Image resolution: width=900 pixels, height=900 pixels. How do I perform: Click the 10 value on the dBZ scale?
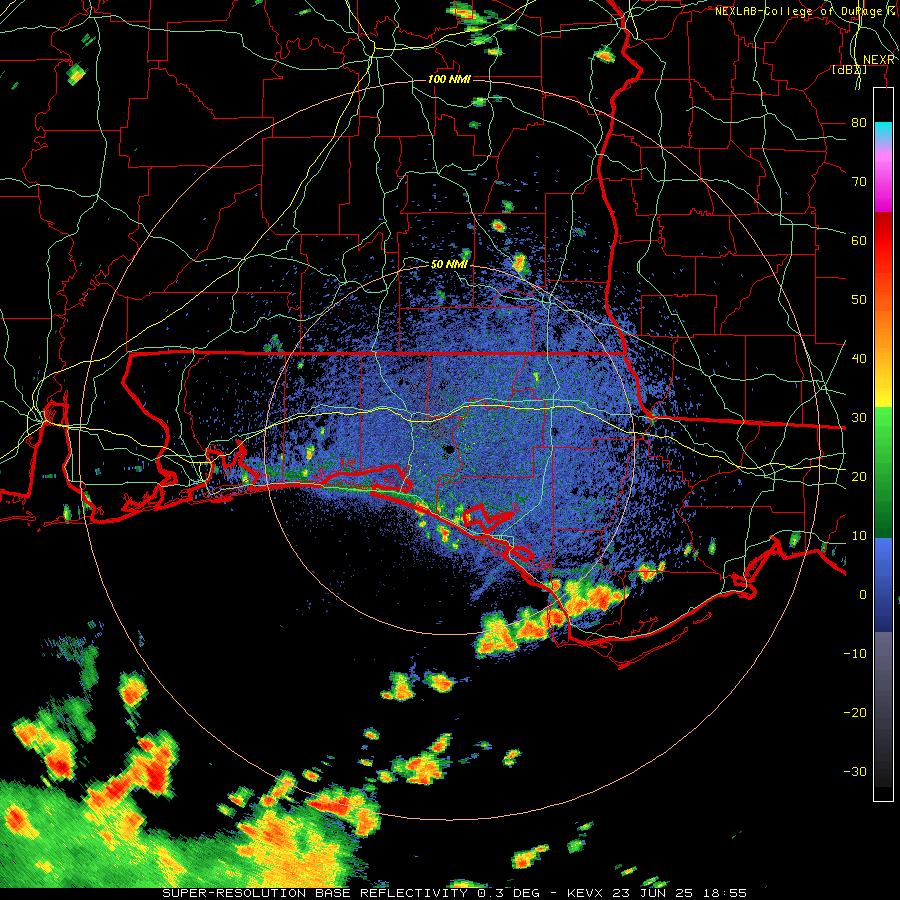tap(859, 536)
